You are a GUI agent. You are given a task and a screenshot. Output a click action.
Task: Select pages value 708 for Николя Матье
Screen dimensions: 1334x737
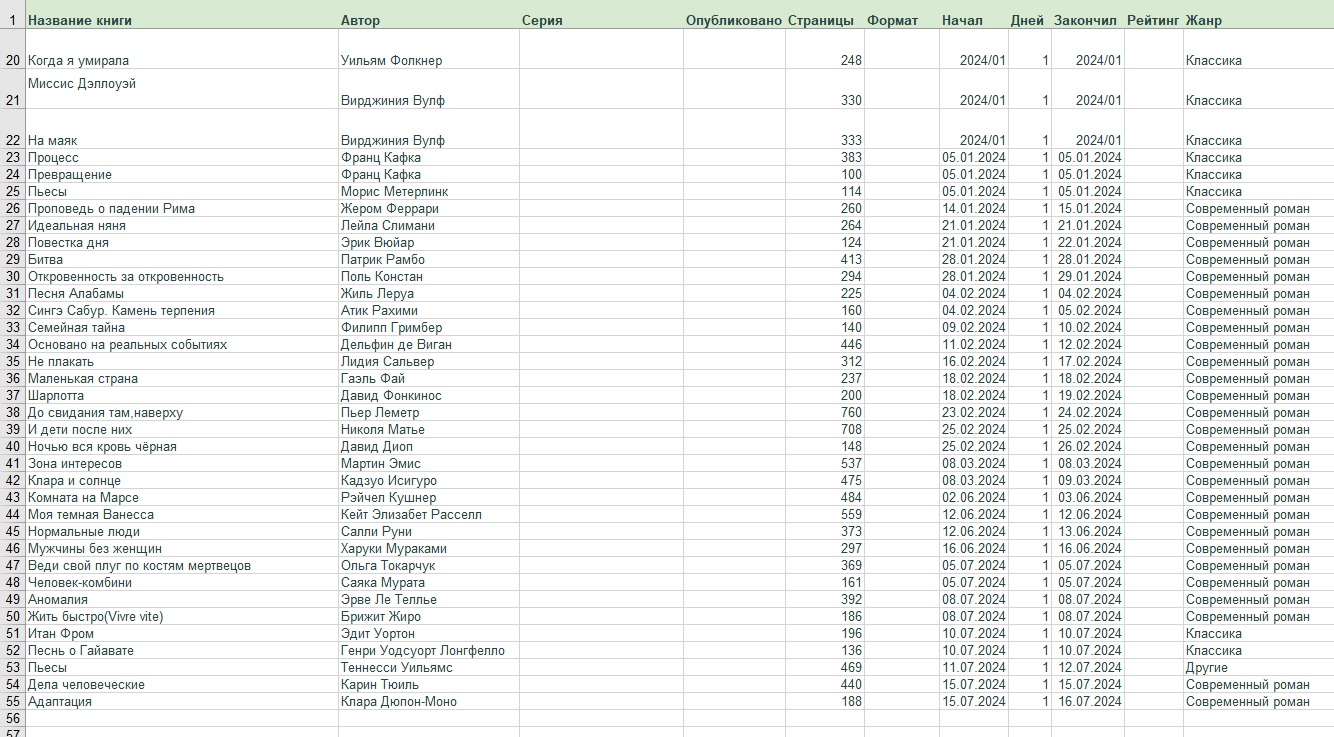pyautogui.click(x=824, y=429)
